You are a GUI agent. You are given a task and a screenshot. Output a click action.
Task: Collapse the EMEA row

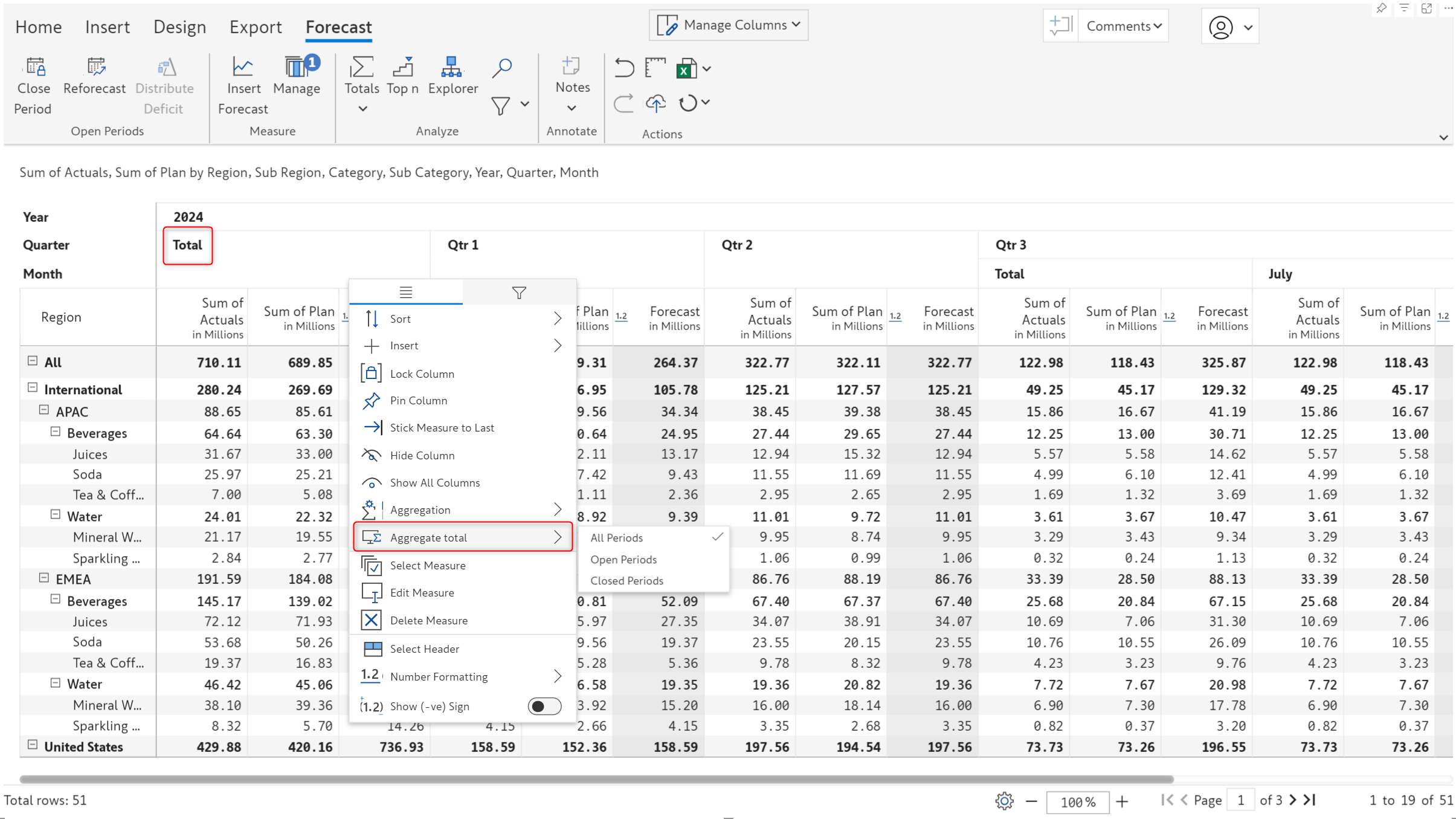tap(44, 577)
